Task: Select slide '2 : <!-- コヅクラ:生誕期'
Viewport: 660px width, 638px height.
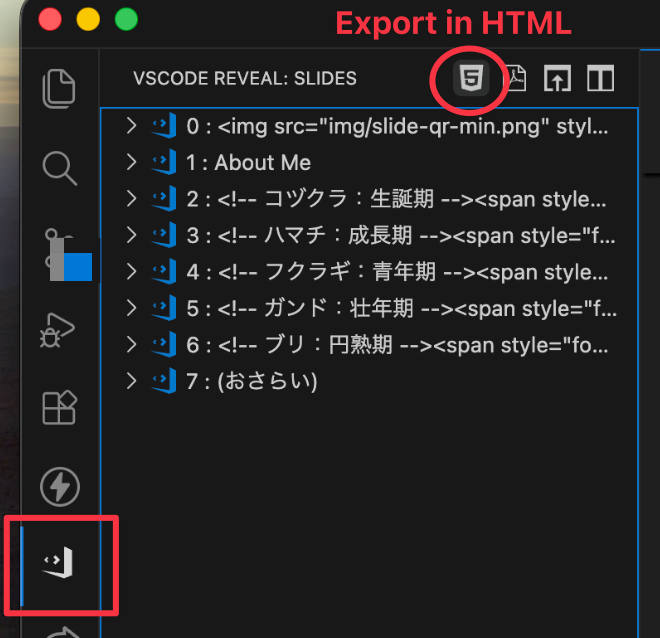Action: (x=370, y=199)
